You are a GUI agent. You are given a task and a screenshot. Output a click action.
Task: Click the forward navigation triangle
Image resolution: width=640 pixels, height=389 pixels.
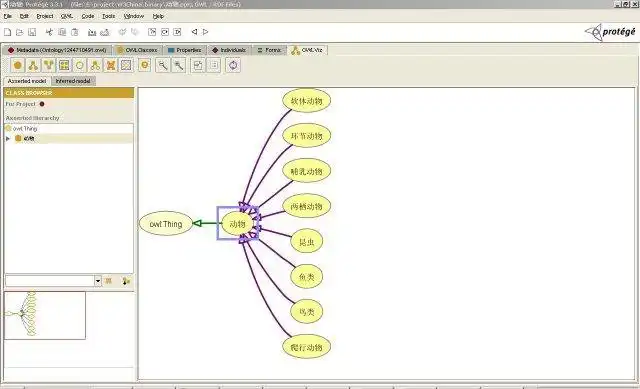[205, 31]
